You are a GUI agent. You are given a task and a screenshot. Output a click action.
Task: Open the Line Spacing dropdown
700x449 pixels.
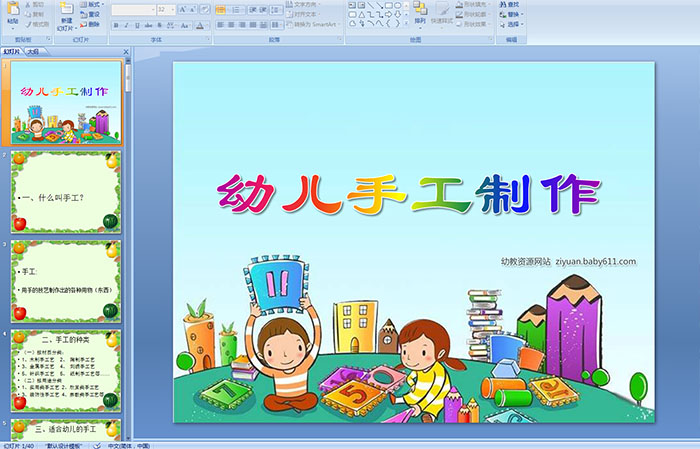[x=276, y=10]
